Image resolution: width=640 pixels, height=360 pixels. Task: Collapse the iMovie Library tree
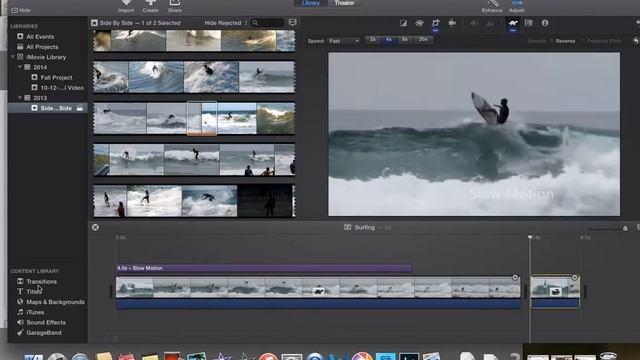(13, 57)
